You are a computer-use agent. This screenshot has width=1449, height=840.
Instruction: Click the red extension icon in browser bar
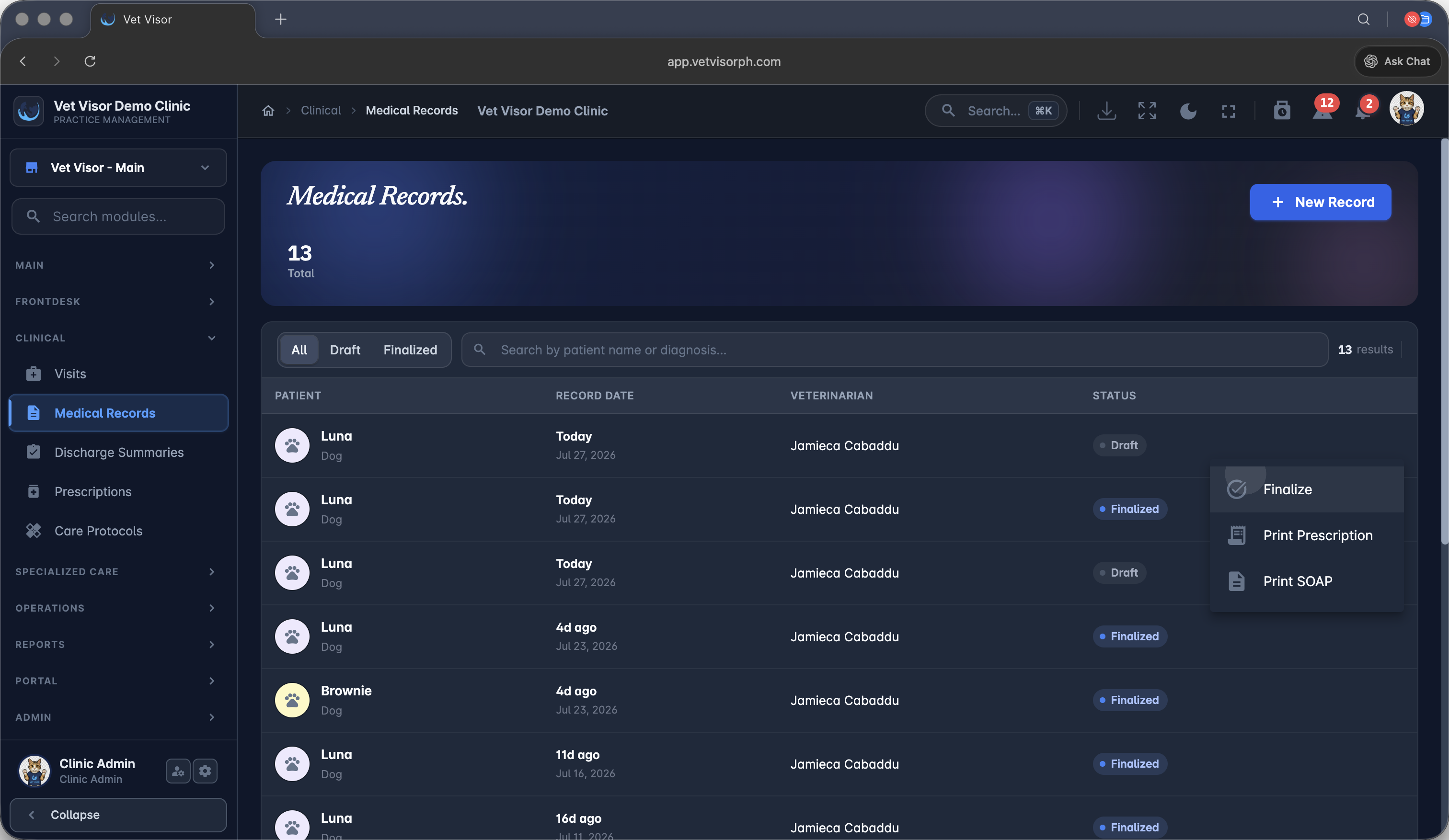coord(1412,19)
